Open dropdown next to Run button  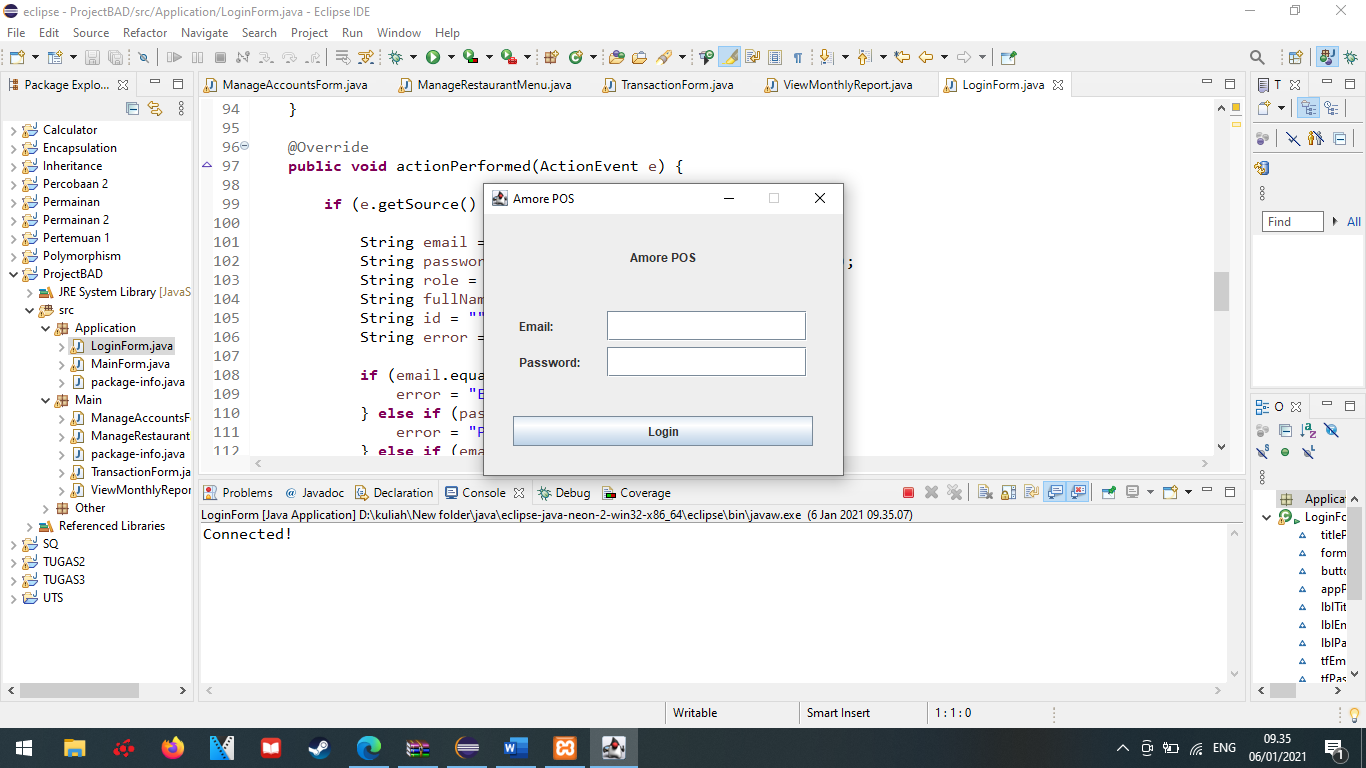pyautogui.click(x=451, y=57)
